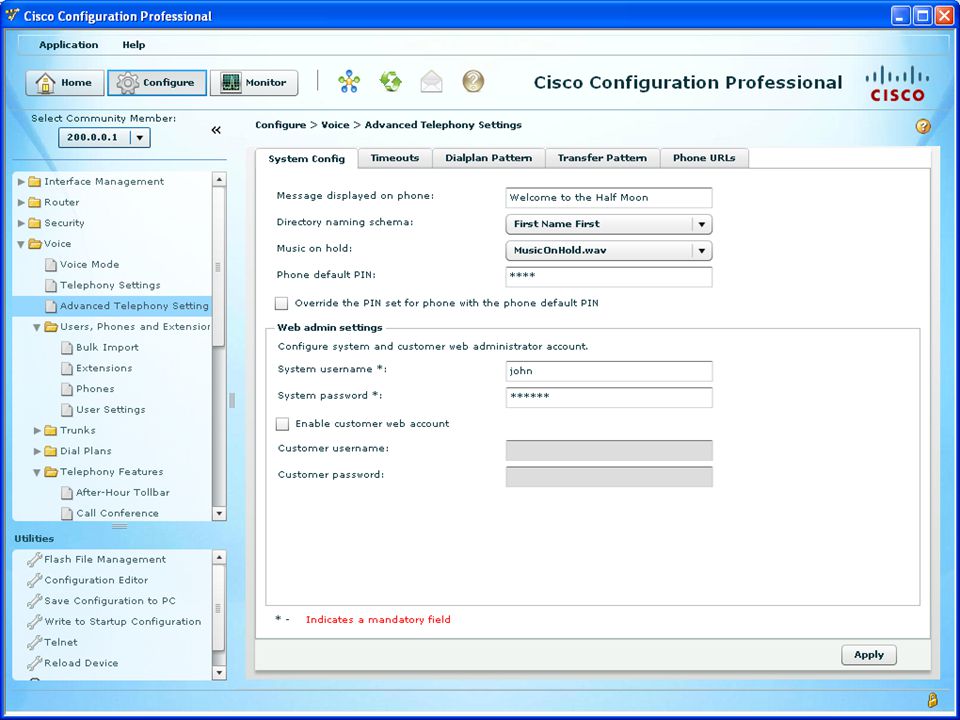Click the Message displayed on phone field
The image size is (960, 720).
(x=609, y=198)
